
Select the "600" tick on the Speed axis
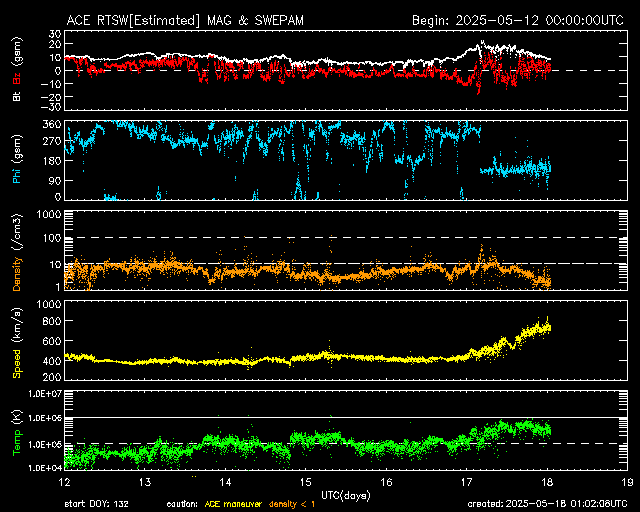[x=52, y=341]
